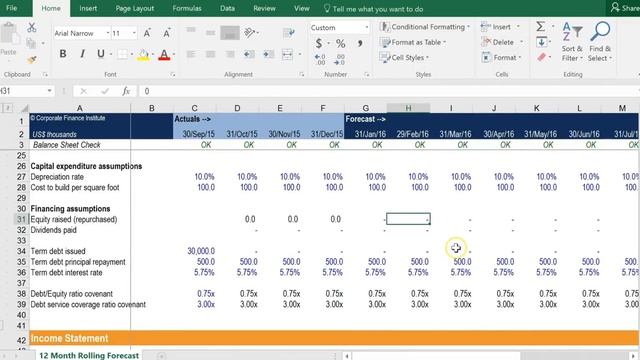Click the Fill down arrow icon

coord(542,42)
